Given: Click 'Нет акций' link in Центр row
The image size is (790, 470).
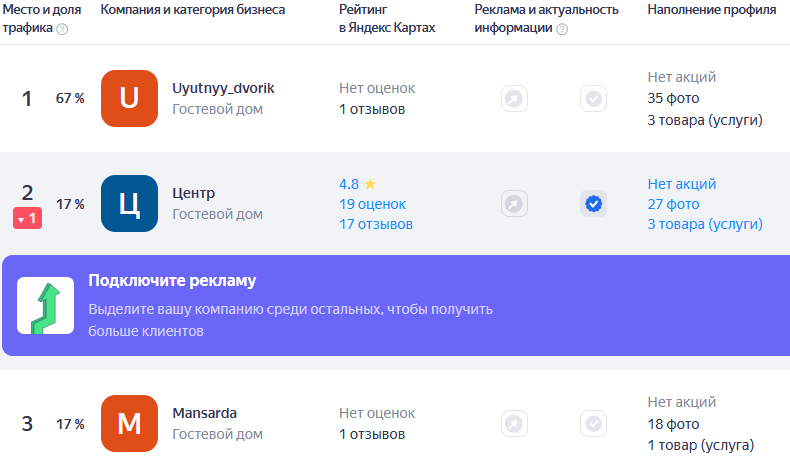Looking at the screenshot, I should 682,184.
